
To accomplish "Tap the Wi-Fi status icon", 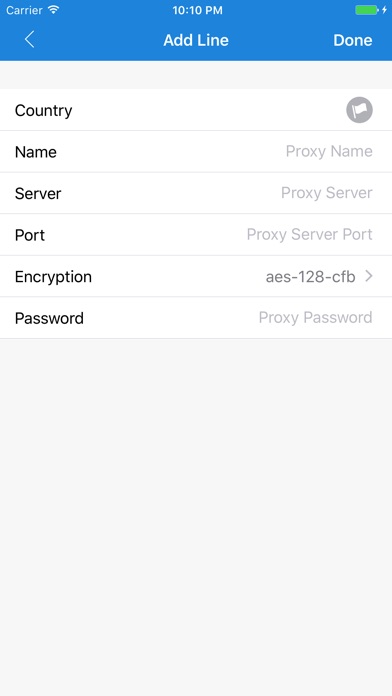I will (x=54, y=10).
